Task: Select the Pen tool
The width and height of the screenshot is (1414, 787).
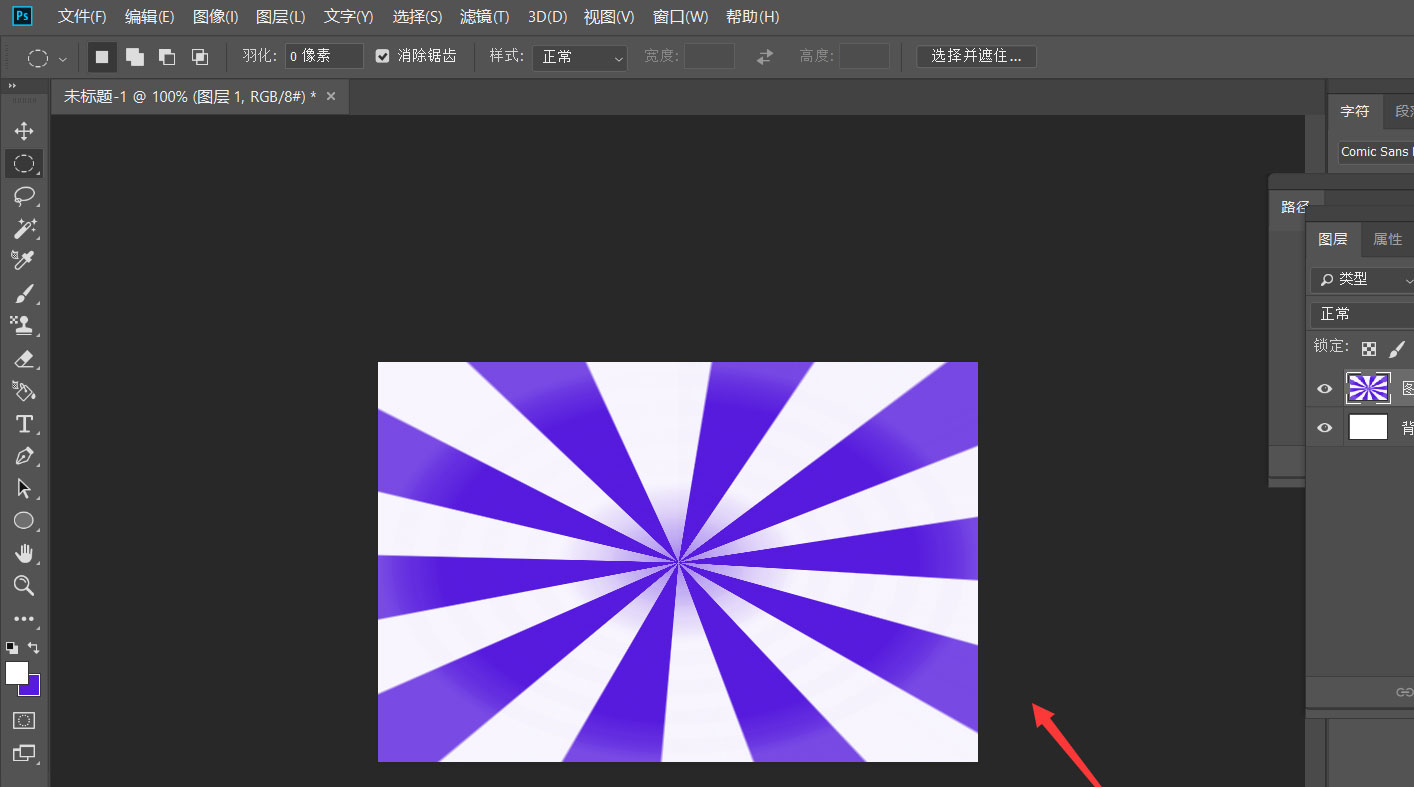Action: (24, 456)
